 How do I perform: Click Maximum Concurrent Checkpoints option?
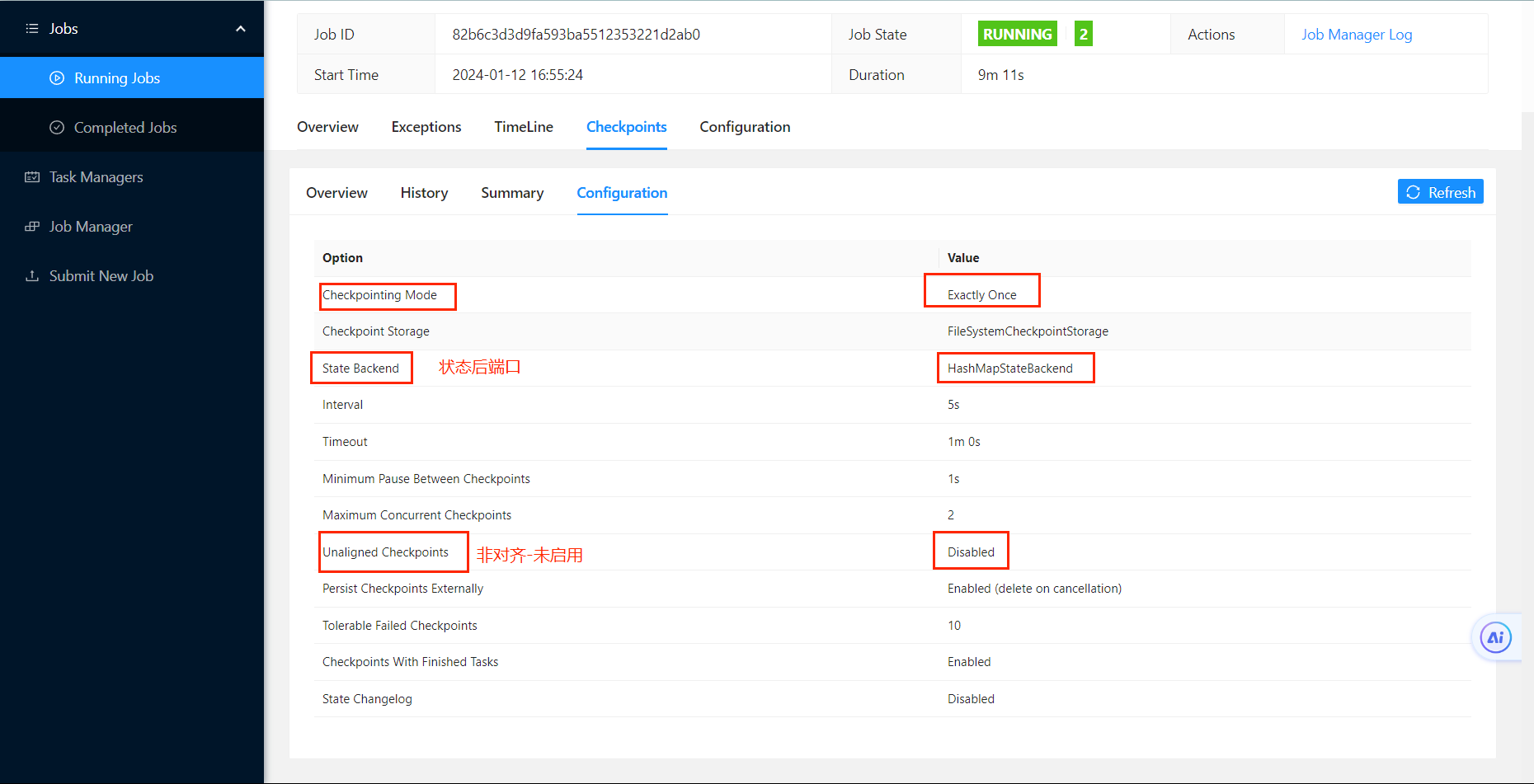click(416, 515)
